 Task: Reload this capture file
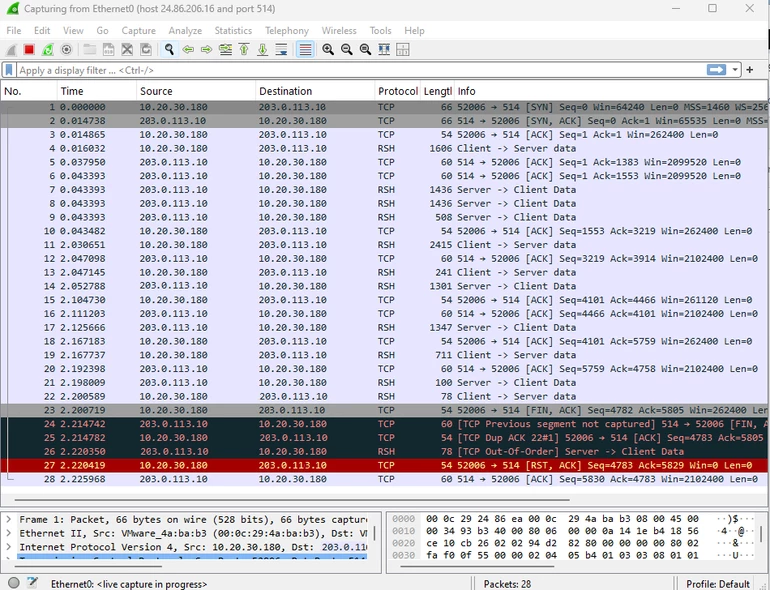pyautogui.click(x=146, y=50)
